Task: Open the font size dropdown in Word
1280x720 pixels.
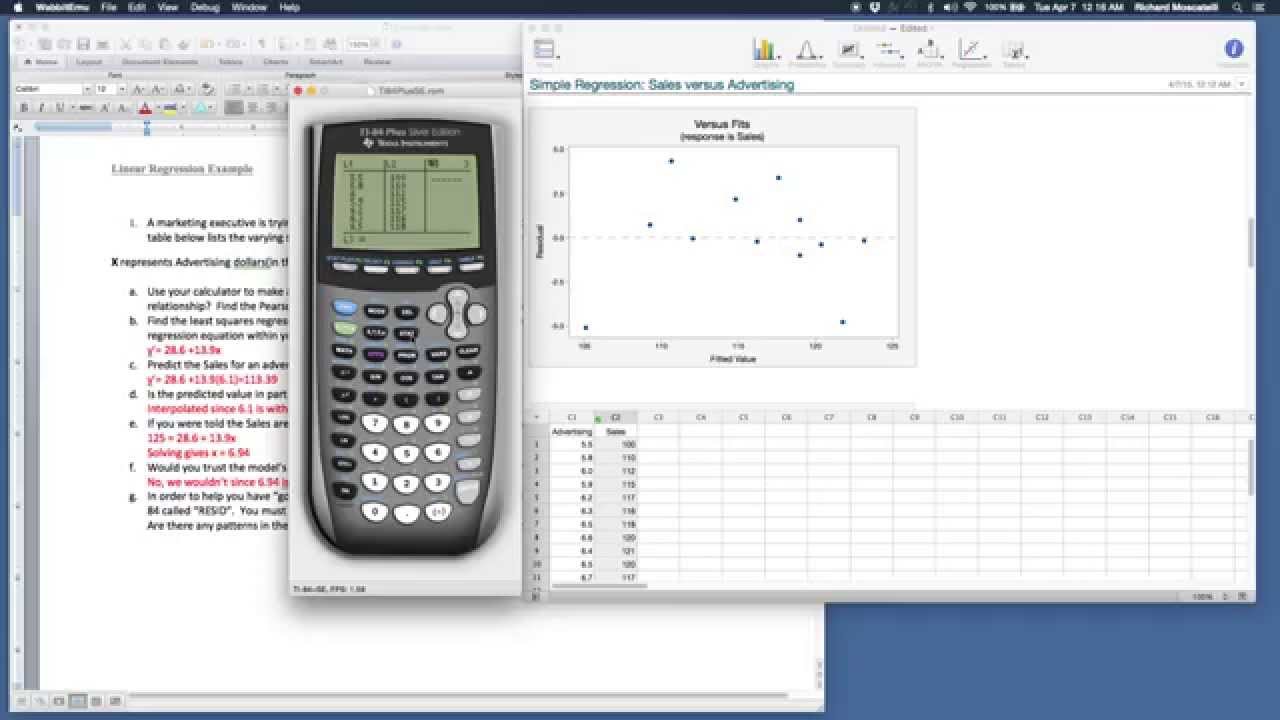Action: pyautogui.click(x=122, y=90)
